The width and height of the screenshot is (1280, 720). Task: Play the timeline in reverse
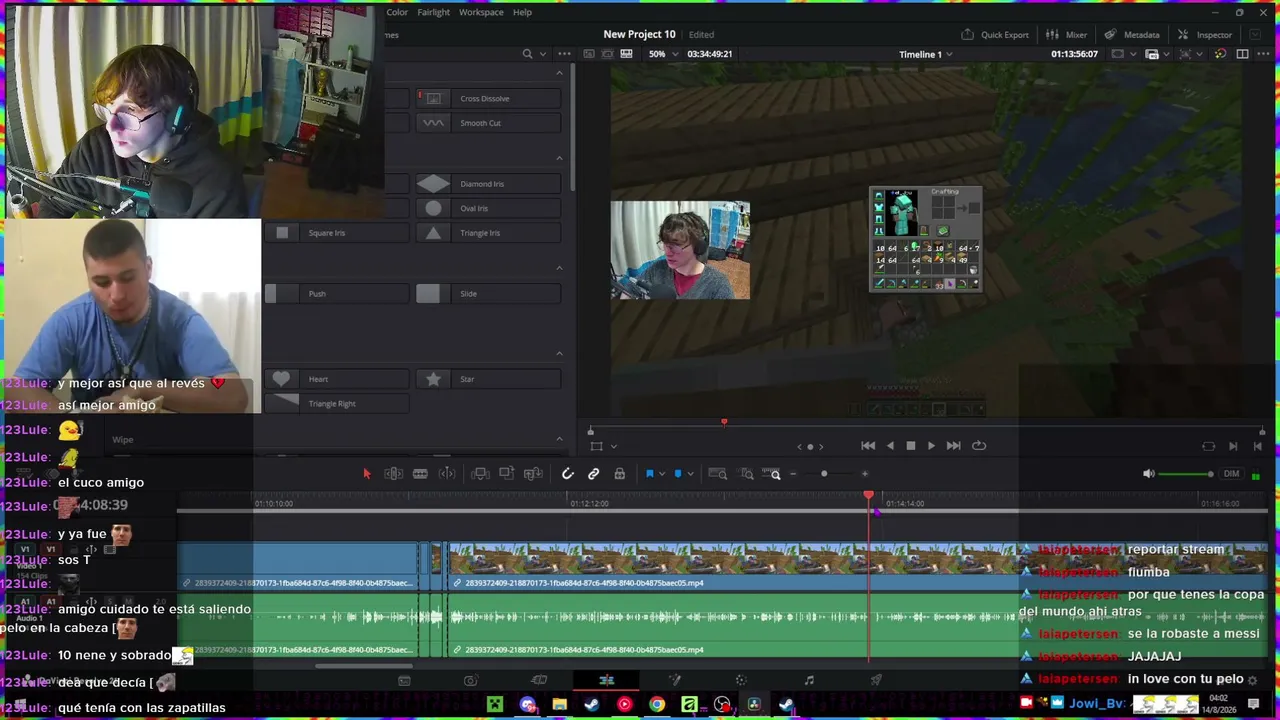click(890, 446)
